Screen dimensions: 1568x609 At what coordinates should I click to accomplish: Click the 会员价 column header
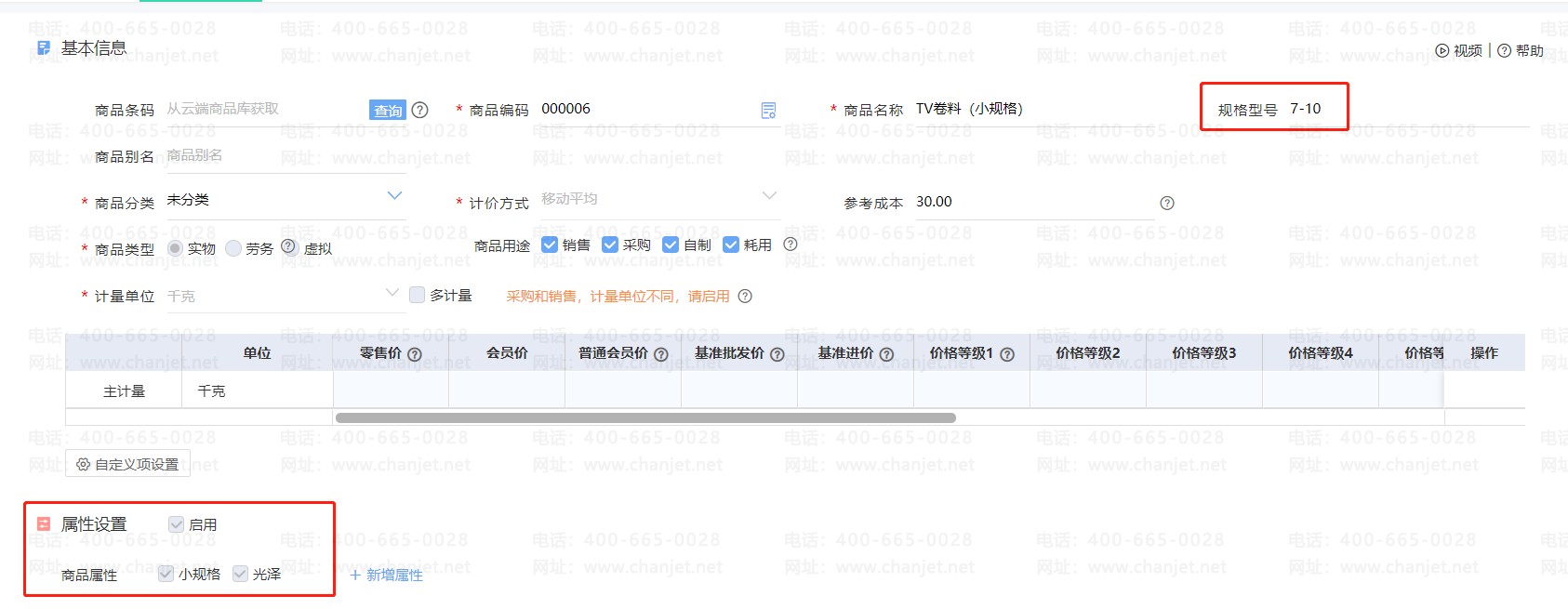(507, 353)
